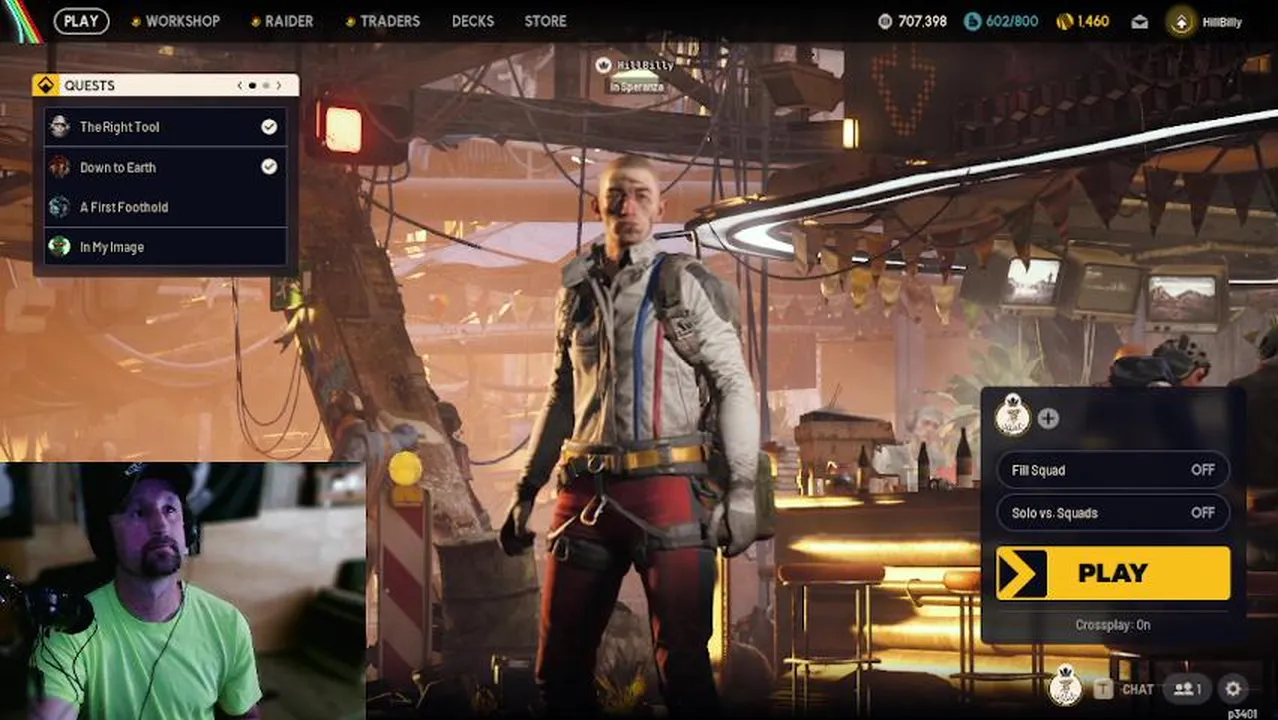Click The Right Tool quest giver portrait

60,126
